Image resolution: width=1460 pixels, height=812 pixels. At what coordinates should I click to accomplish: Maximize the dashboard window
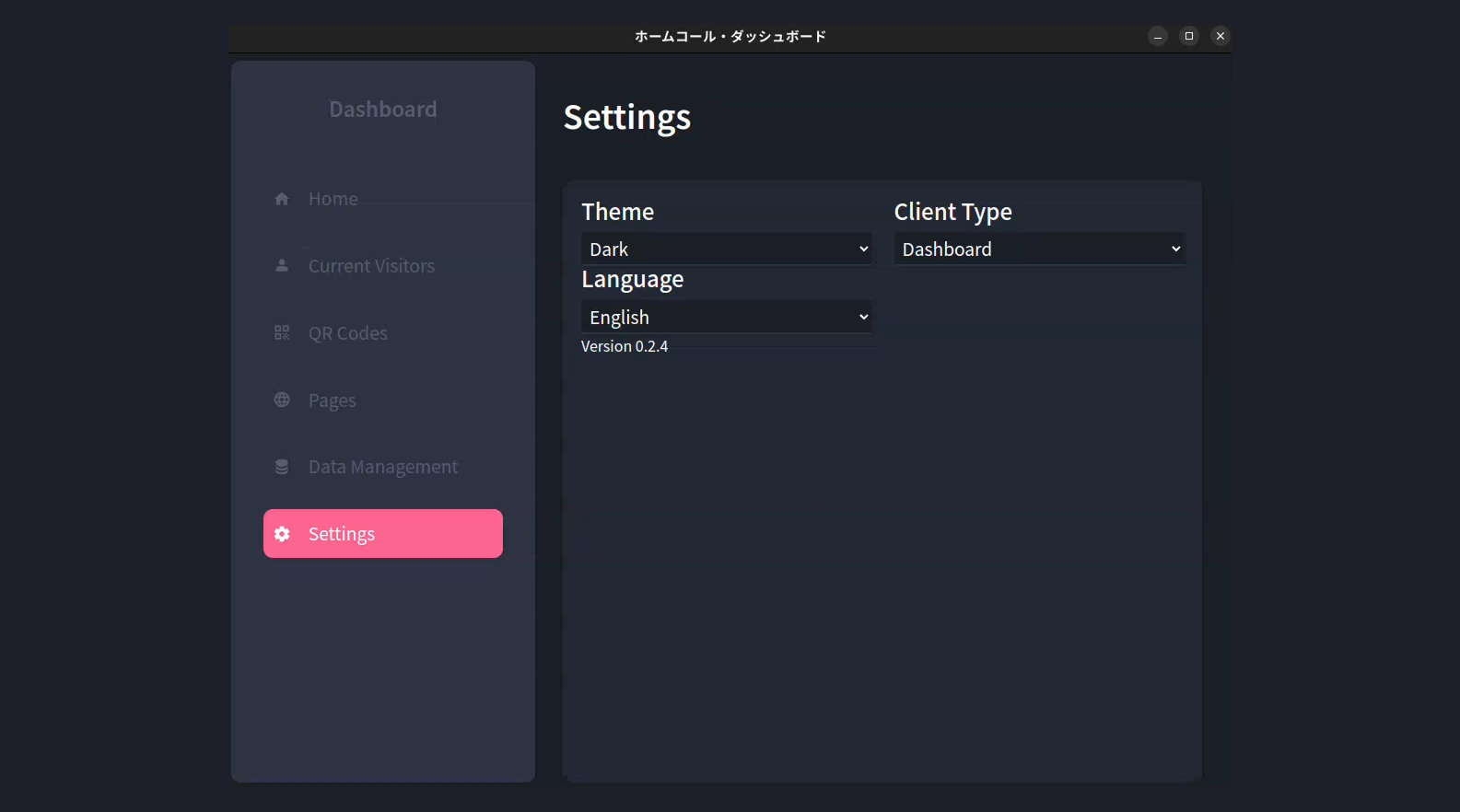[x=1189, y=36]
